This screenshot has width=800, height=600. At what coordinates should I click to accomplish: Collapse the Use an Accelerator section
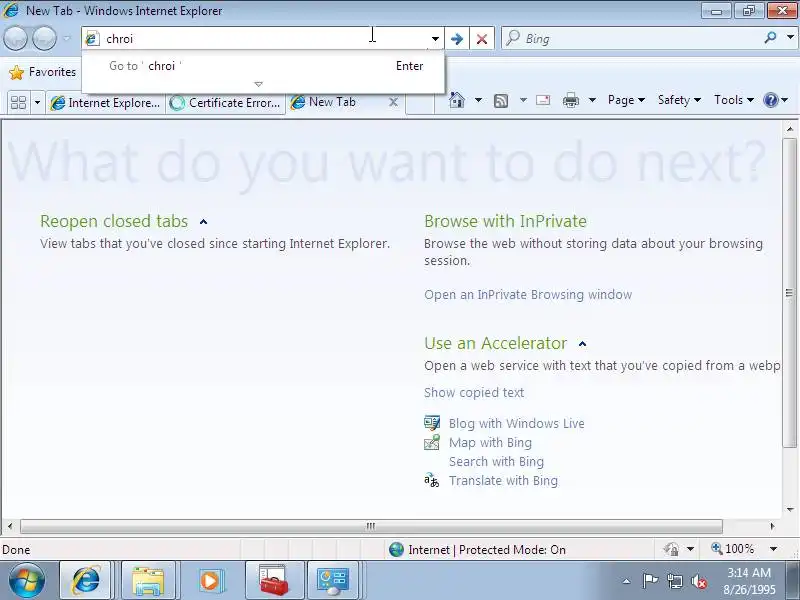point(583,344)
